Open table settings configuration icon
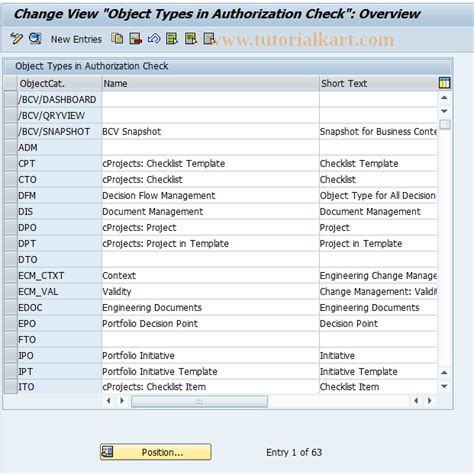This screenshot has height=474, width=474. [444, 83]
